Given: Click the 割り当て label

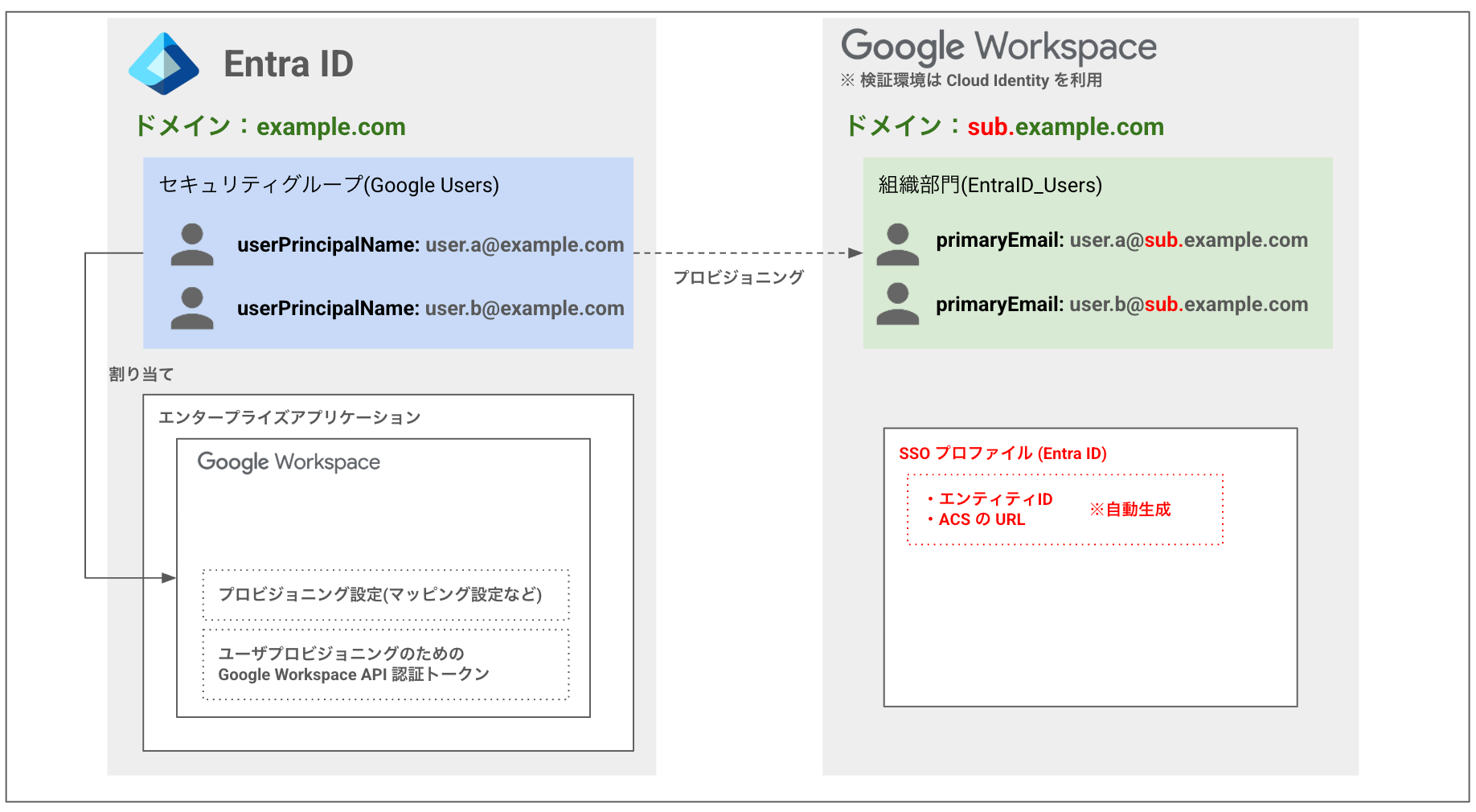Looking at the screenshot, I should (141, 375).
